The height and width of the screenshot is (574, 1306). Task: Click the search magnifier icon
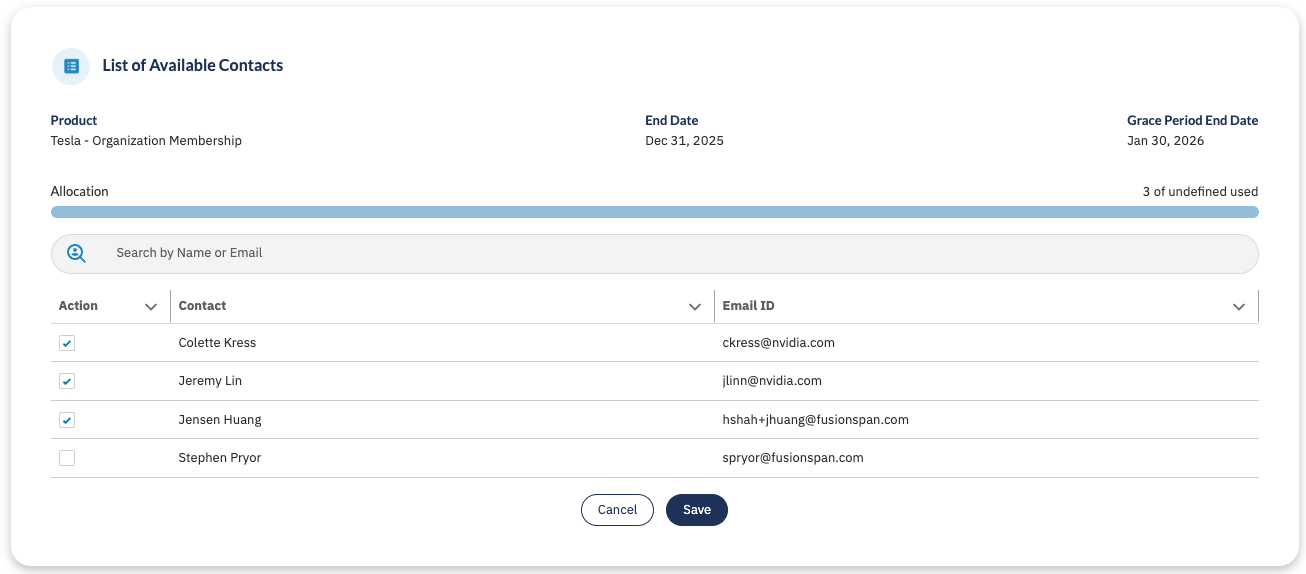(x=76, y=254)
